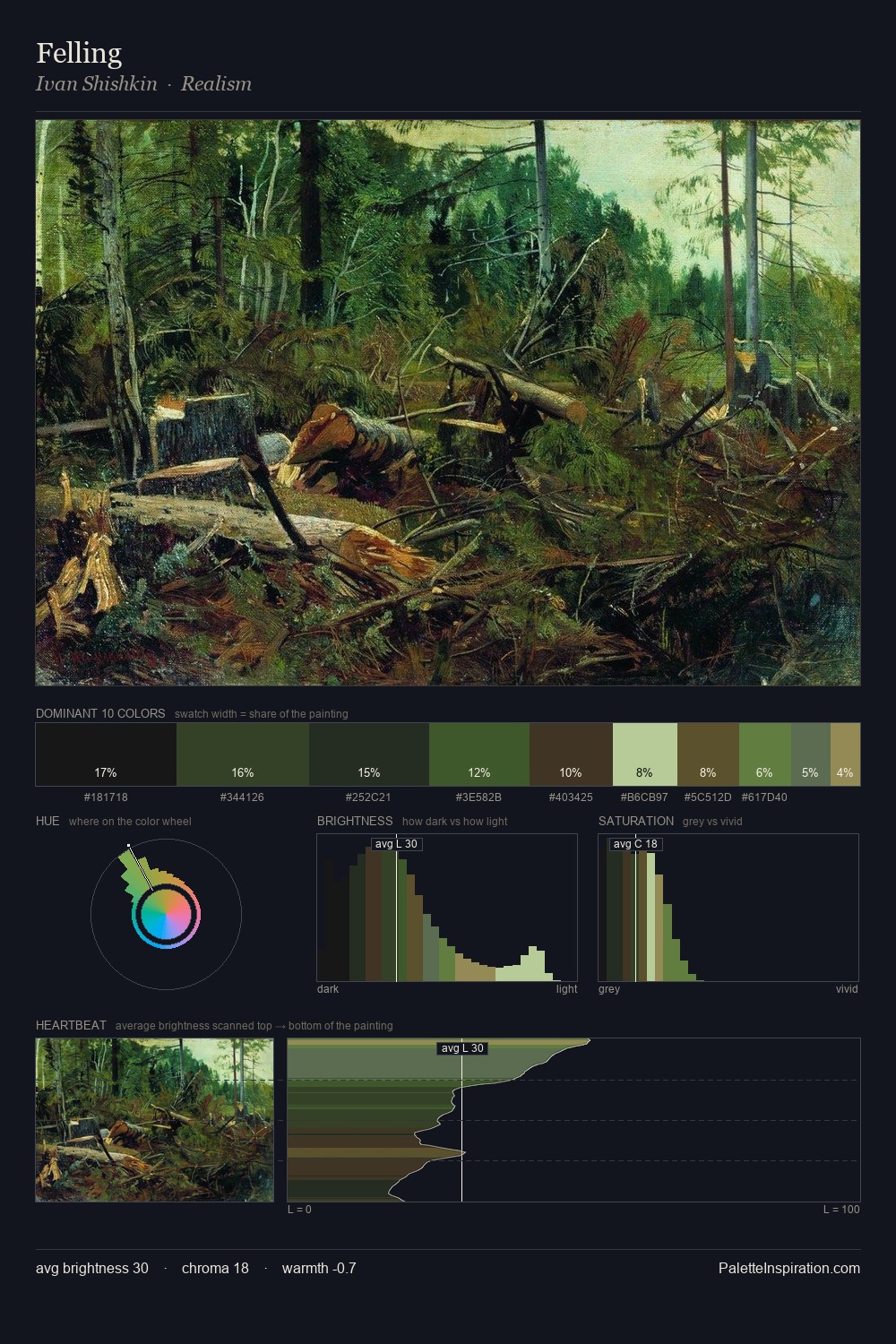The width and height of the screenshot is (896, 1344).
Task: Click the 'grey' saturation axis label
Action: [609, 989]
